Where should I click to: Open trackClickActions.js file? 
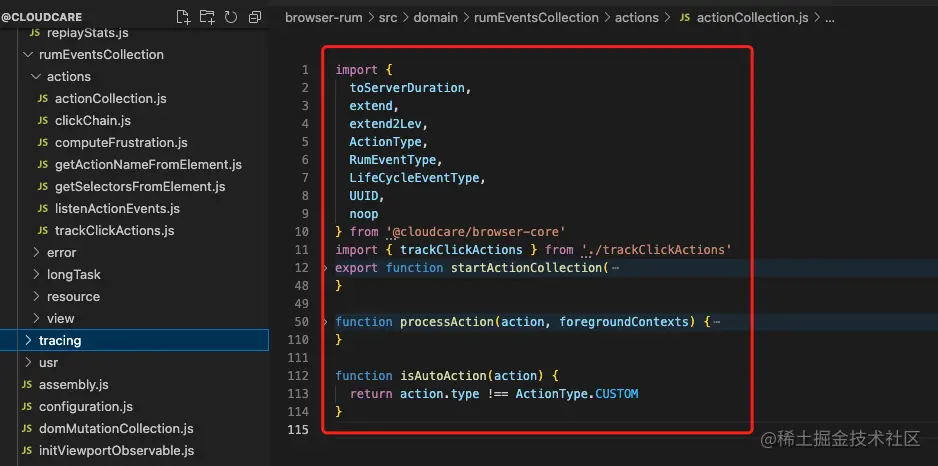pos(115,231)
